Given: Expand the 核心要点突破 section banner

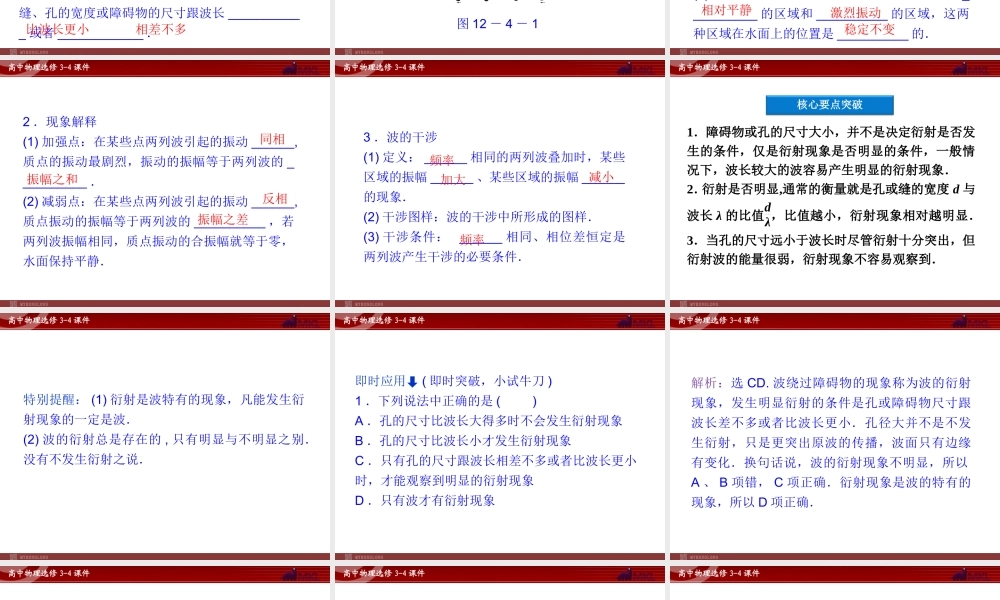Looking at the screenshot, I should pos(830,104).
